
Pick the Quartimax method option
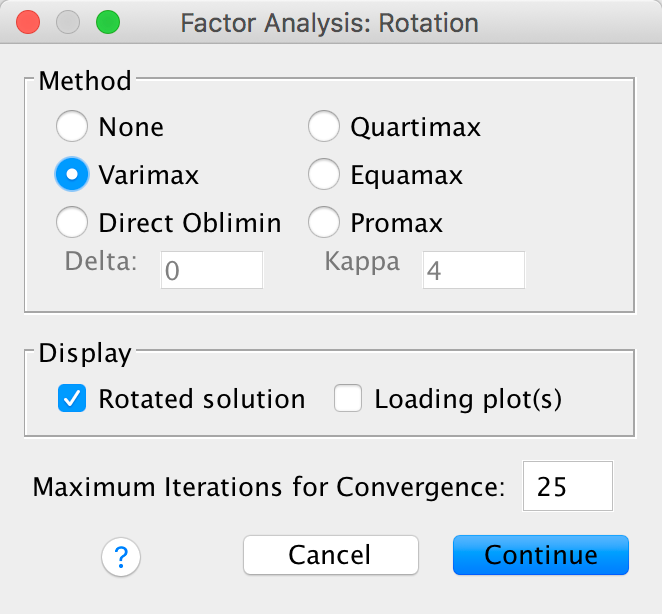323,127
